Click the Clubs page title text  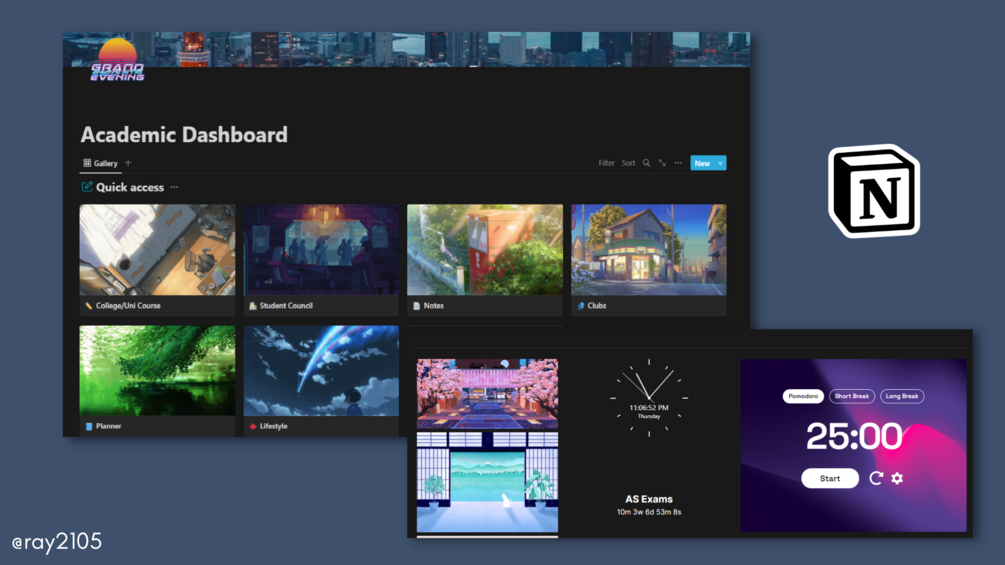[x=597, y=306]
